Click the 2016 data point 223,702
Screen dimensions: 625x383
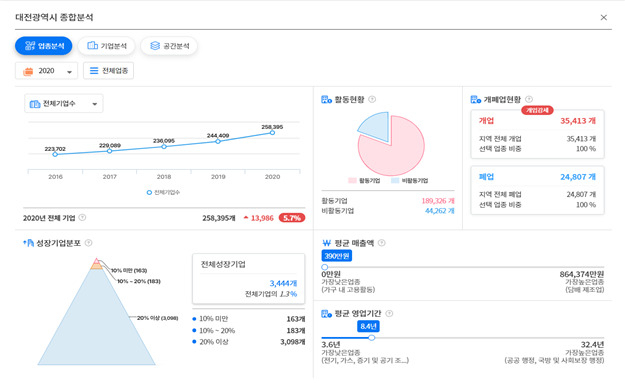(55, 154)
